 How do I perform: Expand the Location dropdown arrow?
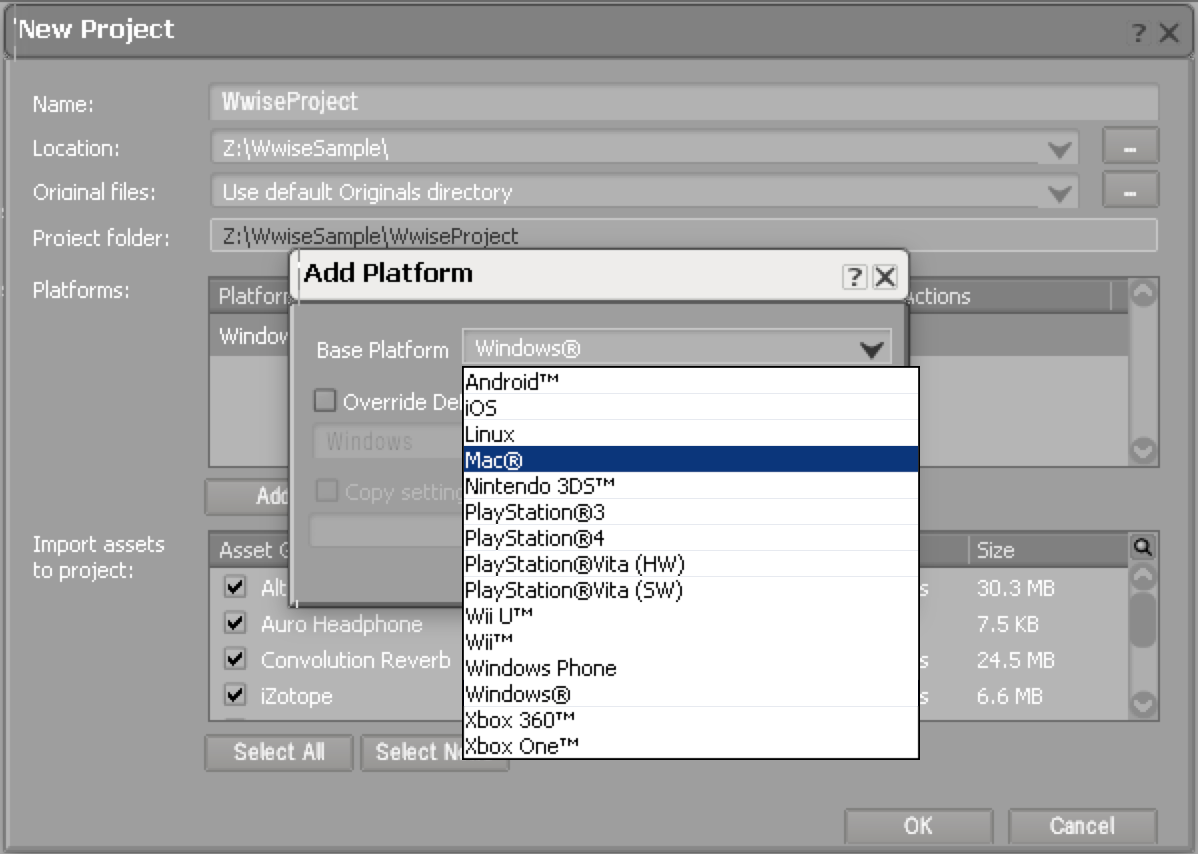(1059, 149)
